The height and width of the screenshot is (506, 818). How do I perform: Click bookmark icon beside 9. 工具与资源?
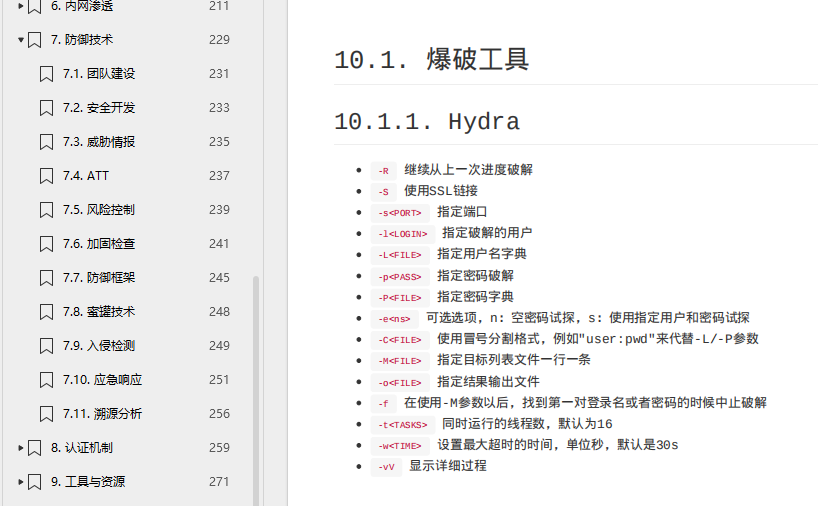point(34,482)
